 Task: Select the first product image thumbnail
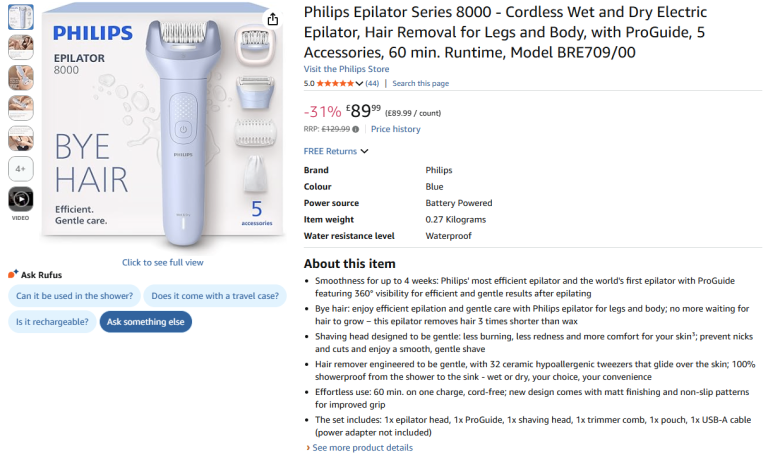tap(21, 16)
